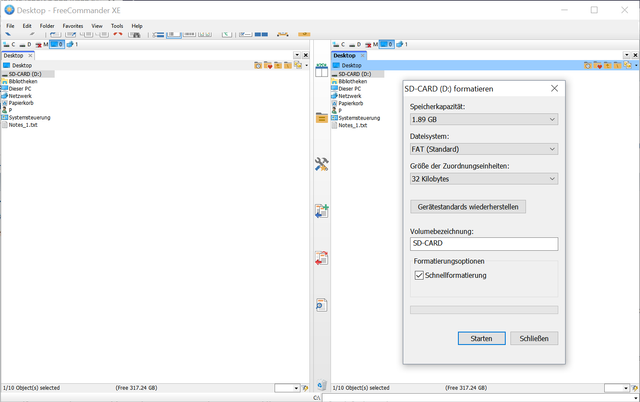The image size is (640, 402).
Task: Open favorites heart folder icon in left pane
Action: coord(268,65)
